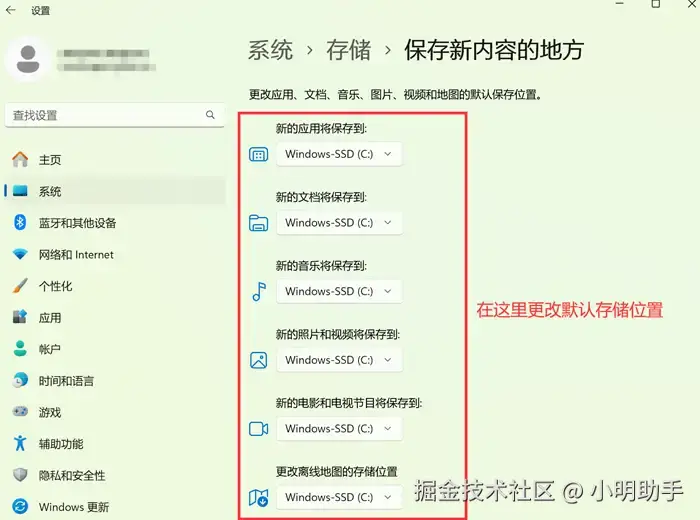The width and height of the screenshot is (700, 520).
Task: Open 帐户 settings page
Action: (115, 349)
